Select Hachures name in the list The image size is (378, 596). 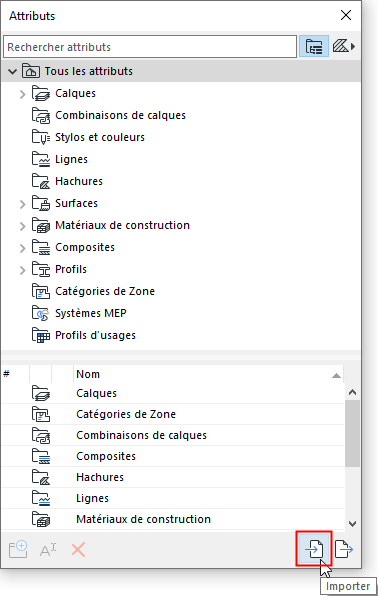click(100, 477)
